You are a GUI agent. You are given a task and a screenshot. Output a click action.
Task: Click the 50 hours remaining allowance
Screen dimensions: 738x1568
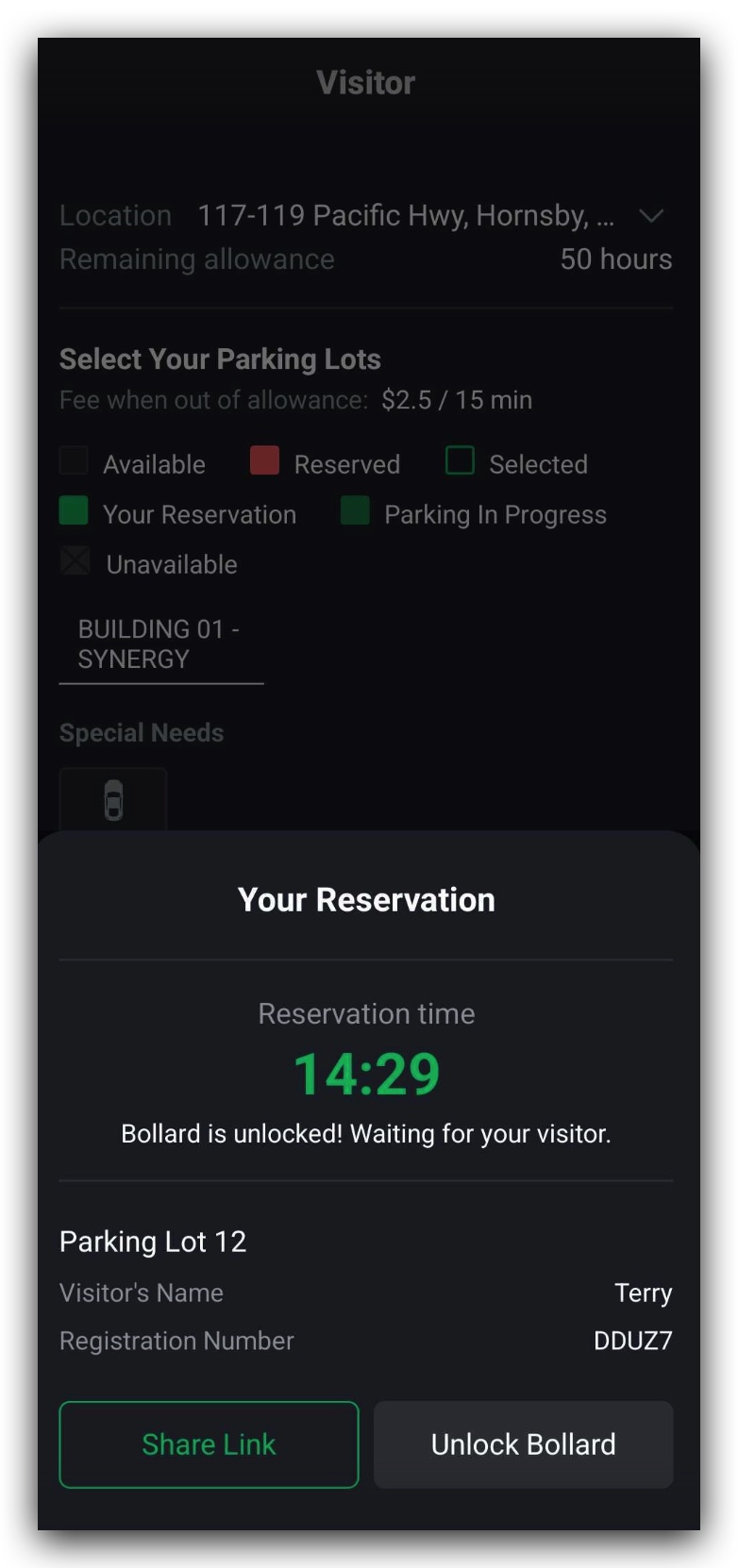[615, 259]
